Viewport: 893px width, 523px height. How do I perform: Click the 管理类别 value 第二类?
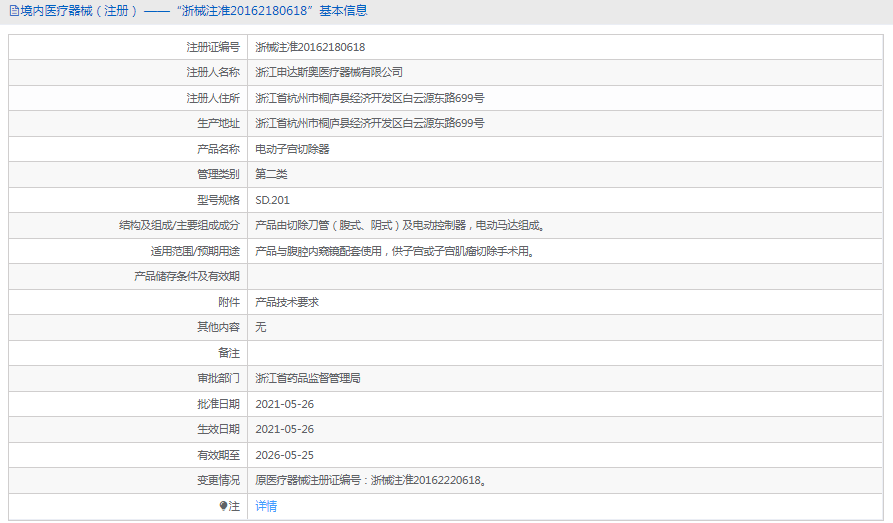tap(272, 174)
